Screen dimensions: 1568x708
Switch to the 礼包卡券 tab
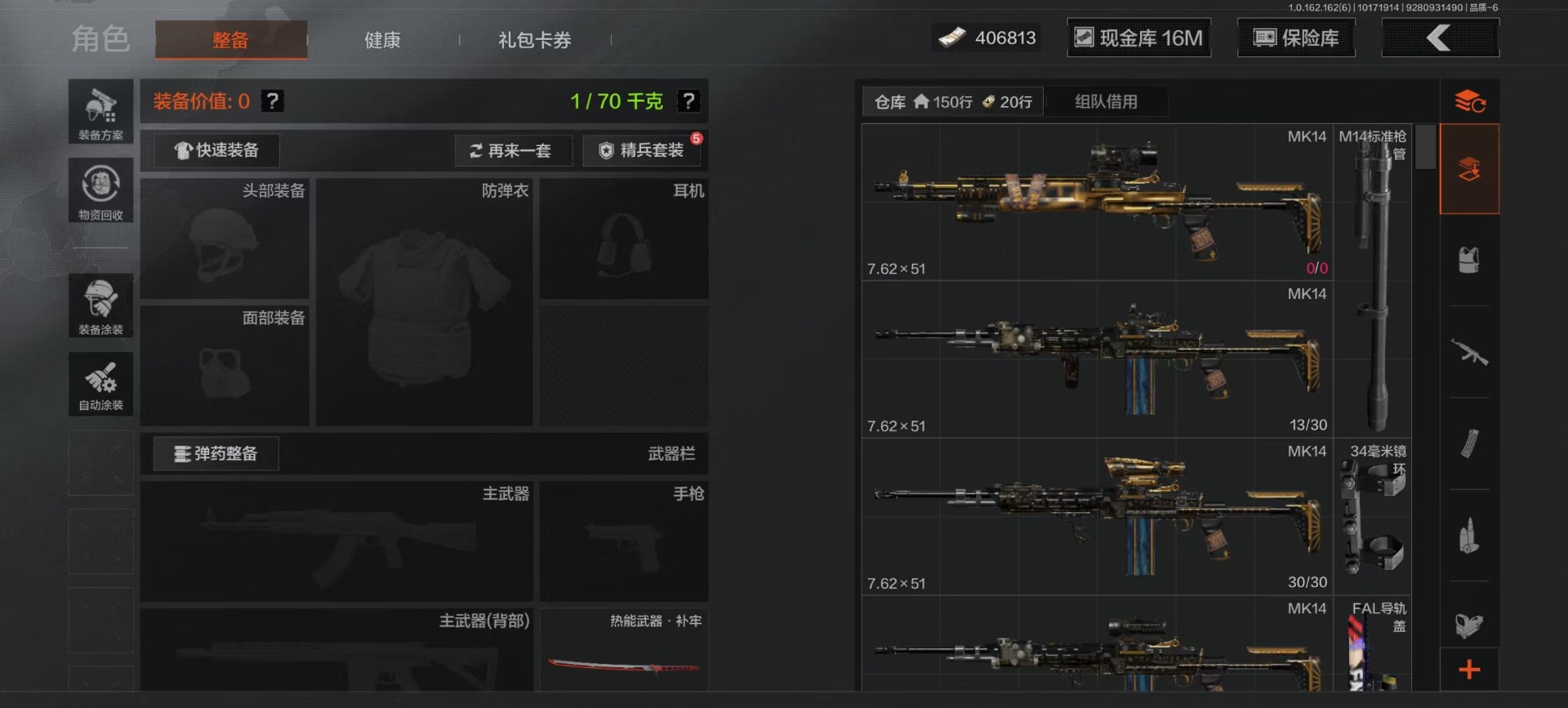point(535,40)
